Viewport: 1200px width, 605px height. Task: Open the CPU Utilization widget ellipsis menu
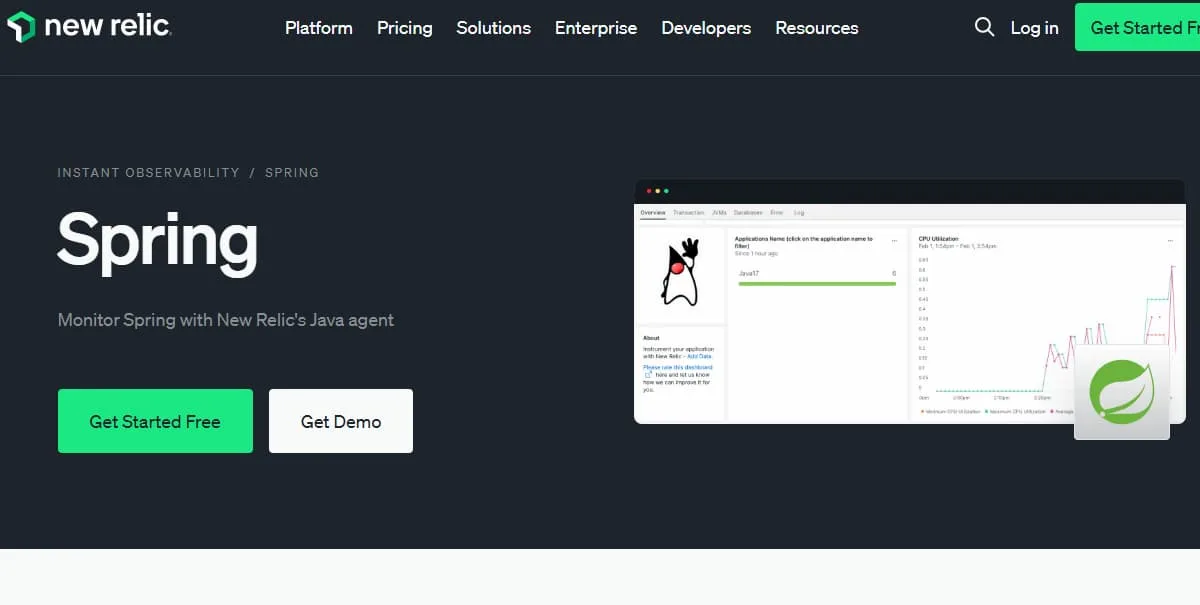(x=1170, y=239)
